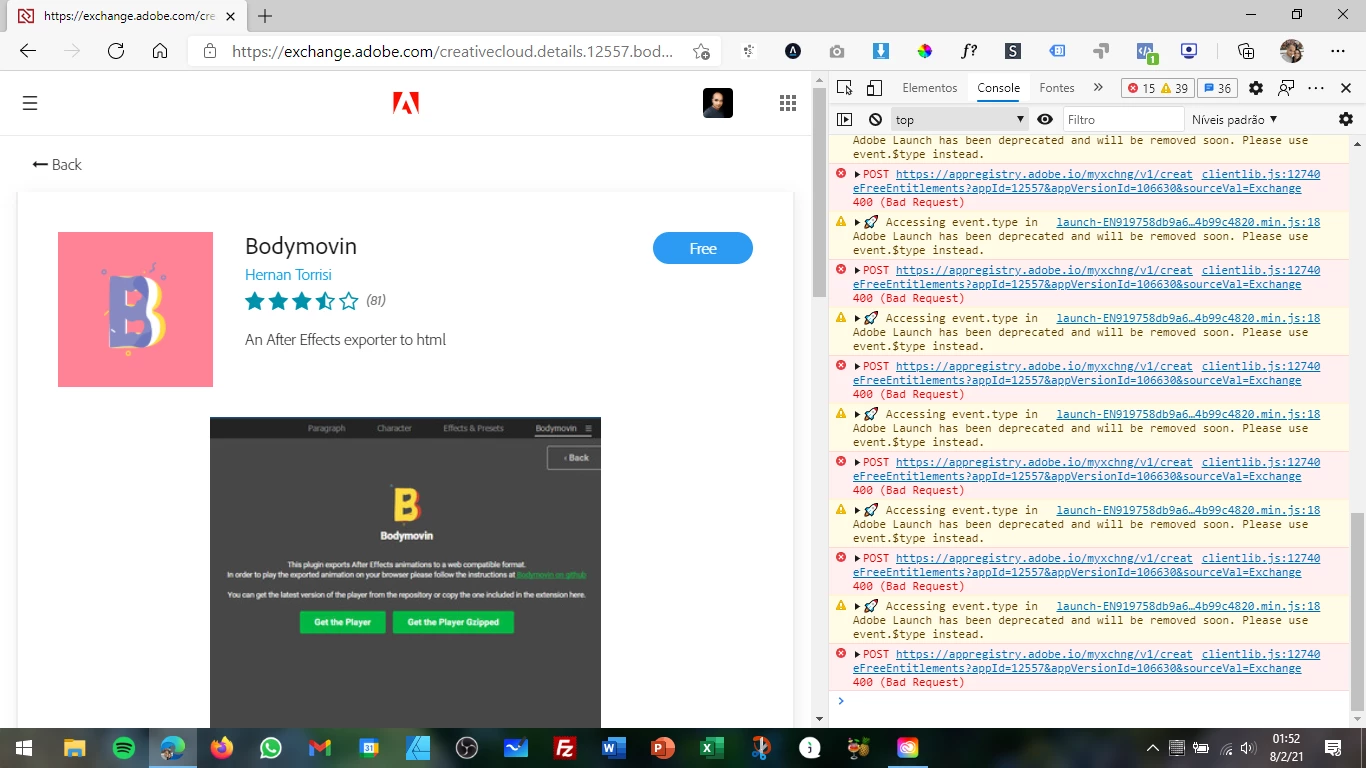1366x768 pixels.
Task: Go to the browser home page
Action: [160, 51]
